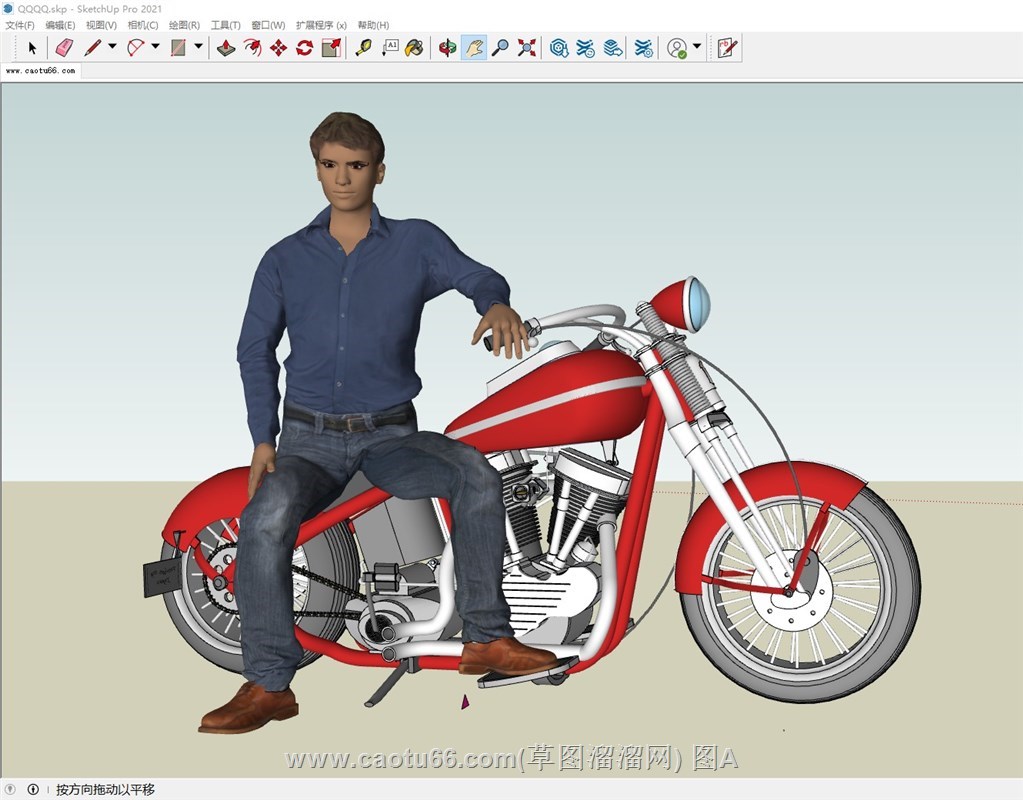Click the status text 按方向拖动以平移
Image resolution: width=1023 pixels, height=800 pixels.
tap(105, 790)
